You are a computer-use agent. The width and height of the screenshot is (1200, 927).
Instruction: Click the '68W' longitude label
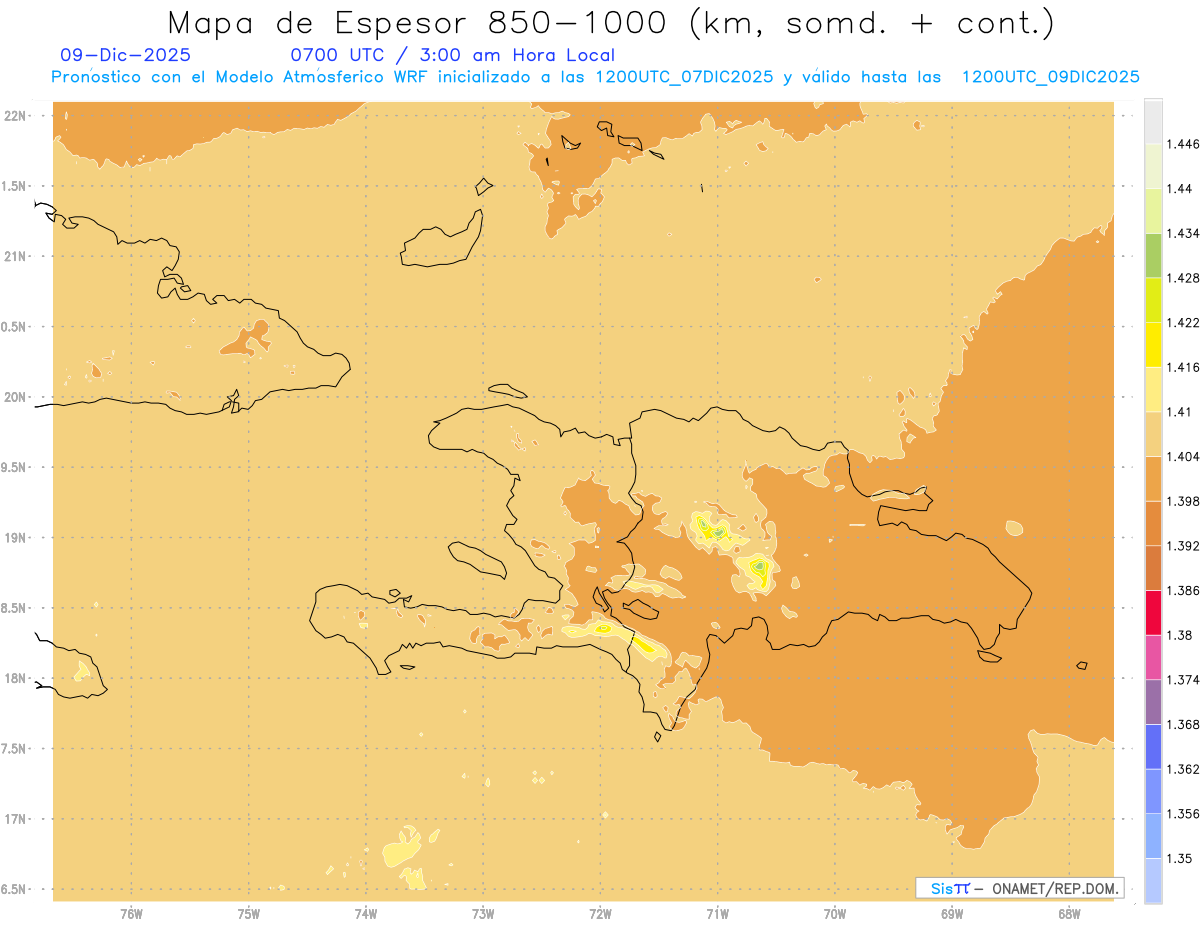tap(1069, 913)
